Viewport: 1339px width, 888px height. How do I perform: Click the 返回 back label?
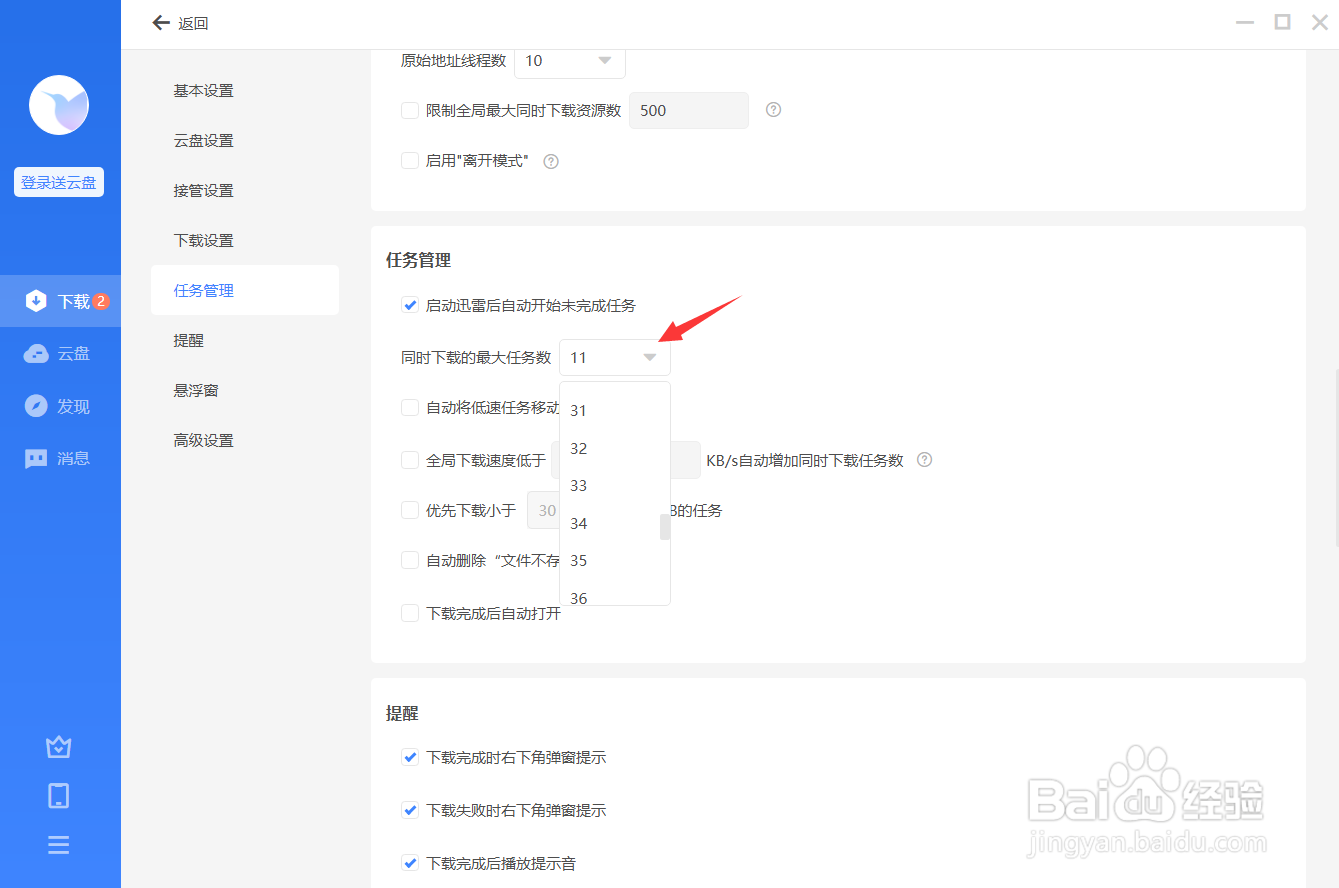coord(193,23)
